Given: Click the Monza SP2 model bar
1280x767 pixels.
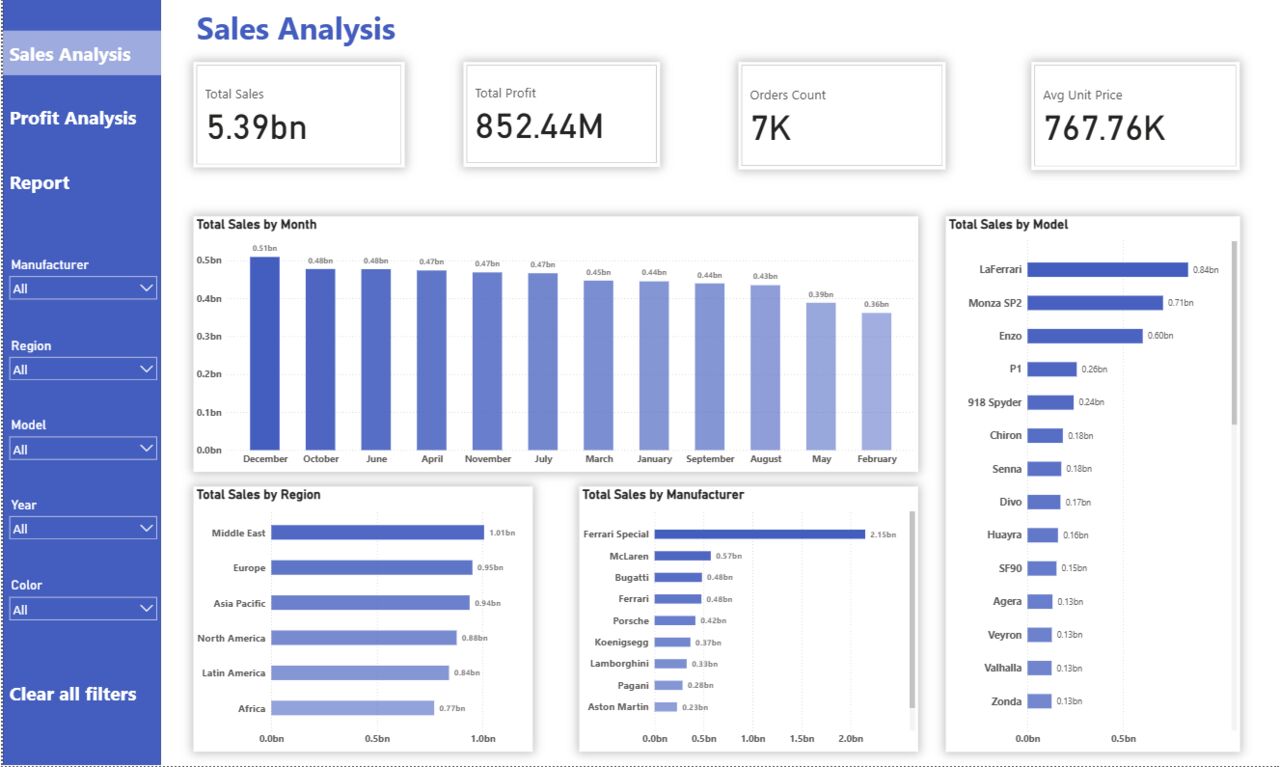Looking at the screenshot, I should click(x=1095, y=303).
